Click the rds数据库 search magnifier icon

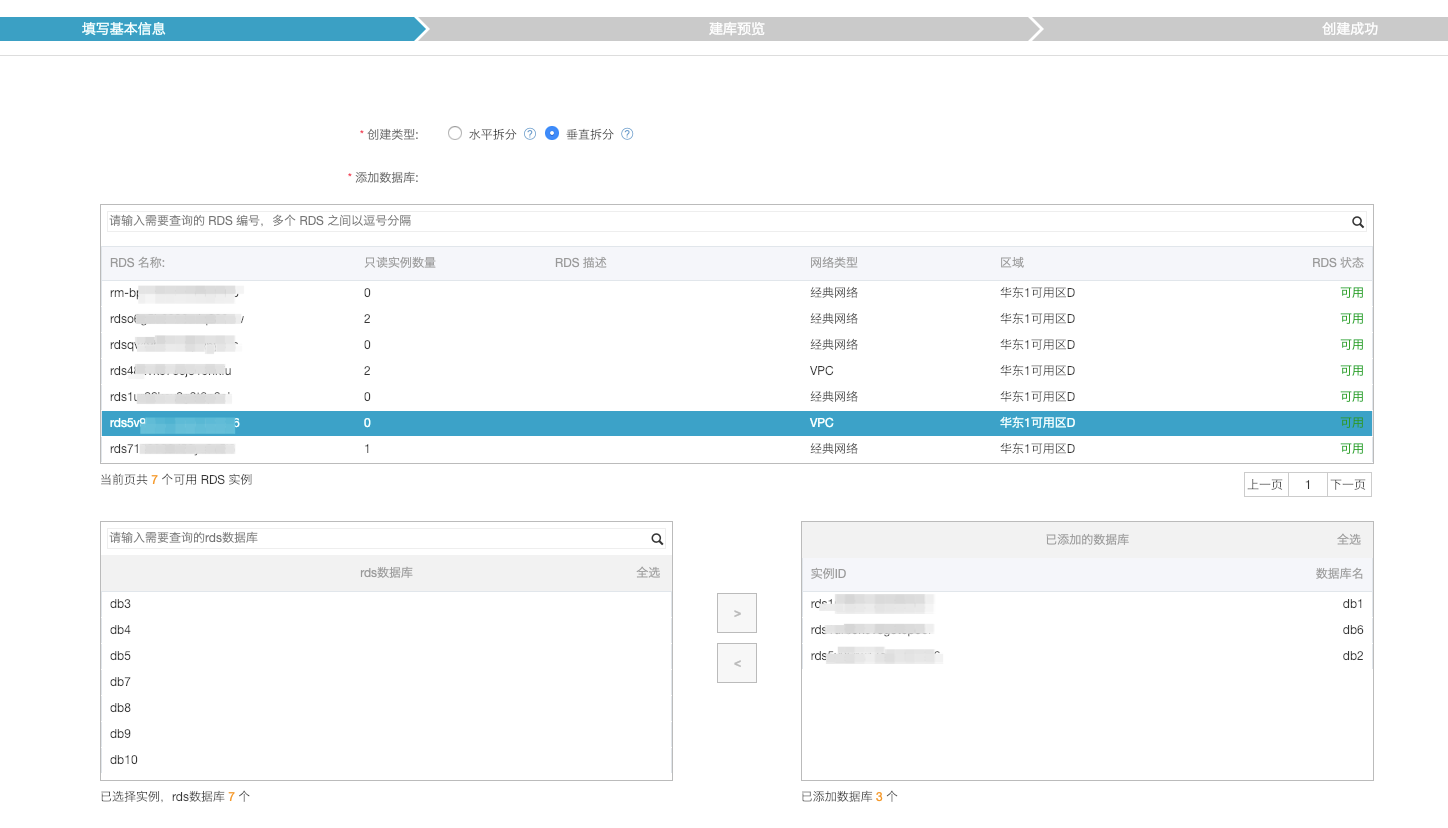click(657, 539)
